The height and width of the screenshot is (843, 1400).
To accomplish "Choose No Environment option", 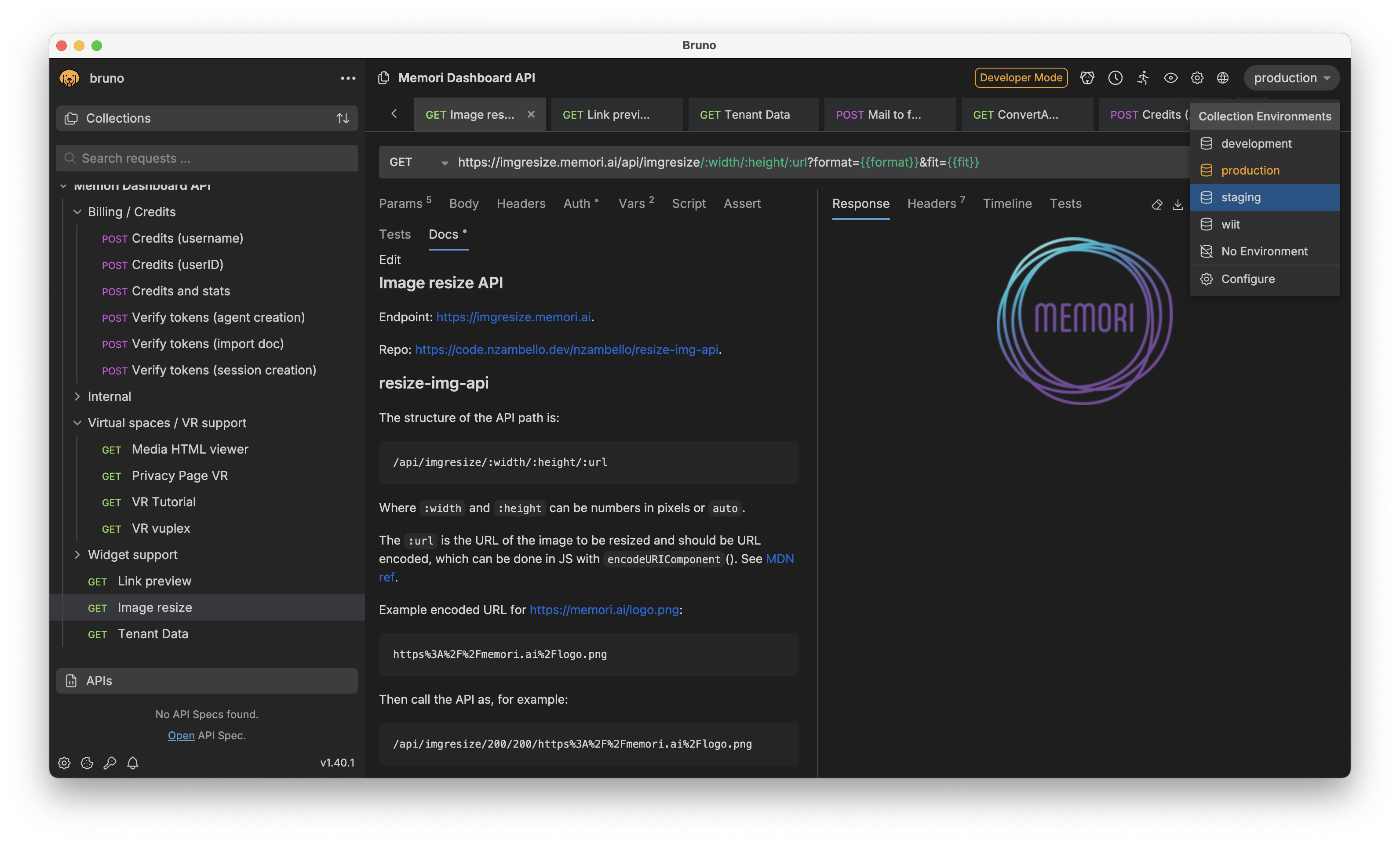I will point(1264,251).
